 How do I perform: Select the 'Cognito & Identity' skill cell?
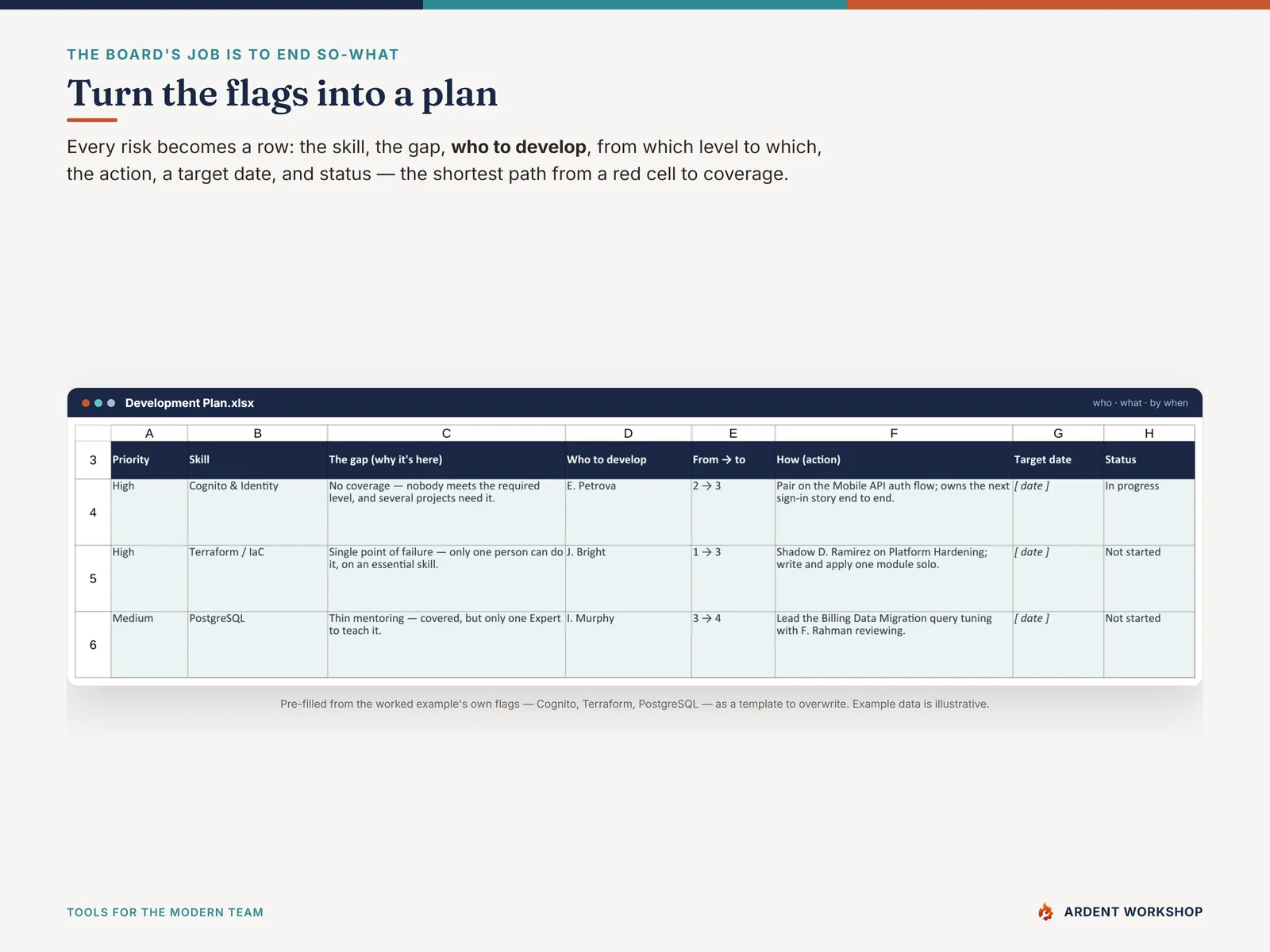pyautogui.click(x=258, y=512)
